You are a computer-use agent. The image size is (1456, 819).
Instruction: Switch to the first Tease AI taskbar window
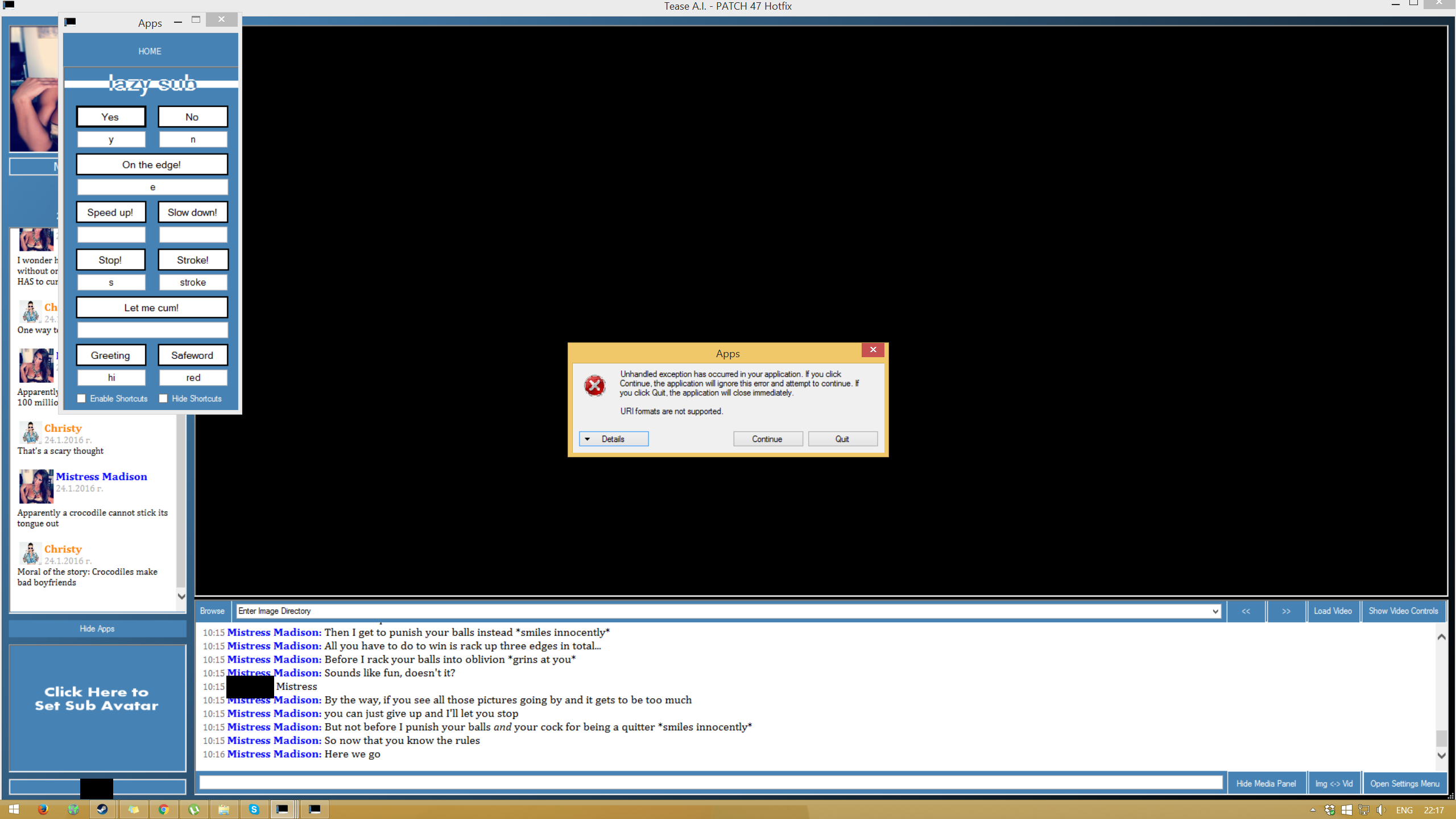pos(283,809)
